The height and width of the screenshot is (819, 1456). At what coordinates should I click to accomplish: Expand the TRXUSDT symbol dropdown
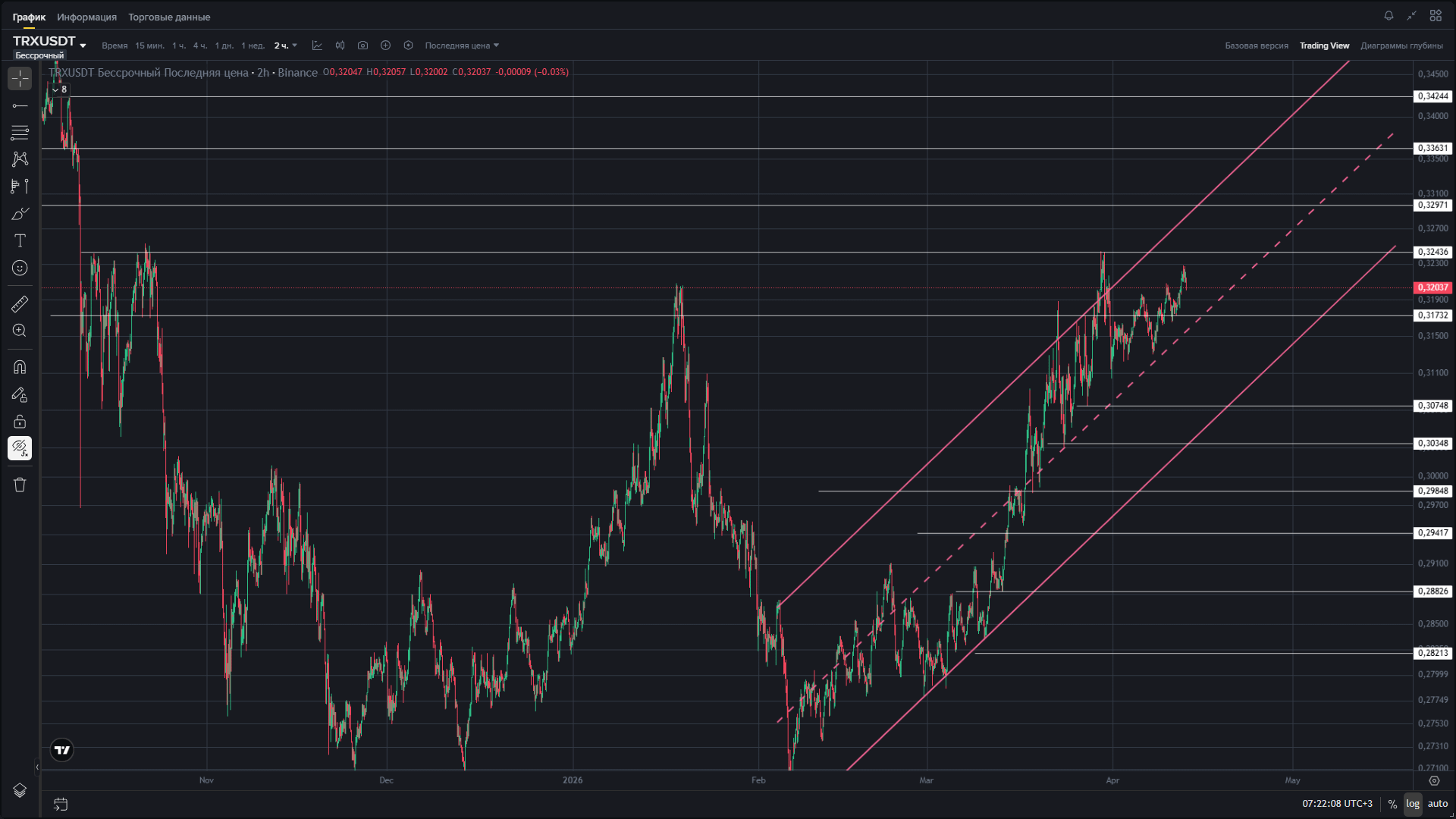click(83, 45)
